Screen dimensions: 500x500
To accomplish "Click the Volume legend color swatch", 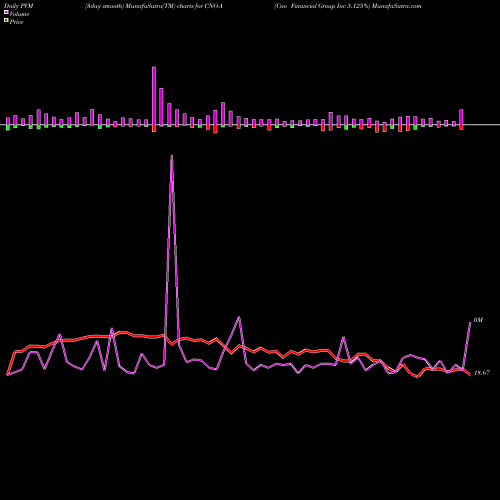I will click(6, 13).
